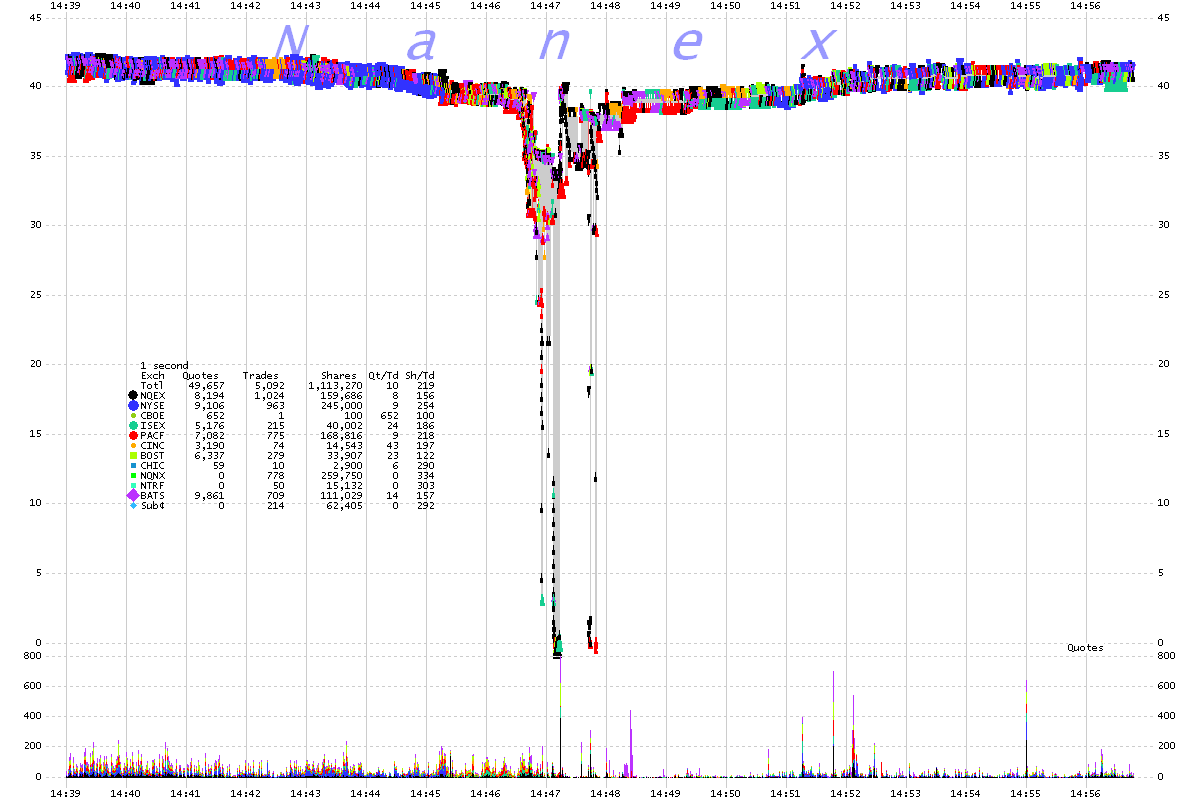Select the red PACF legend circle
Viewport: 1200px width, 800px height.
point(133,435)
